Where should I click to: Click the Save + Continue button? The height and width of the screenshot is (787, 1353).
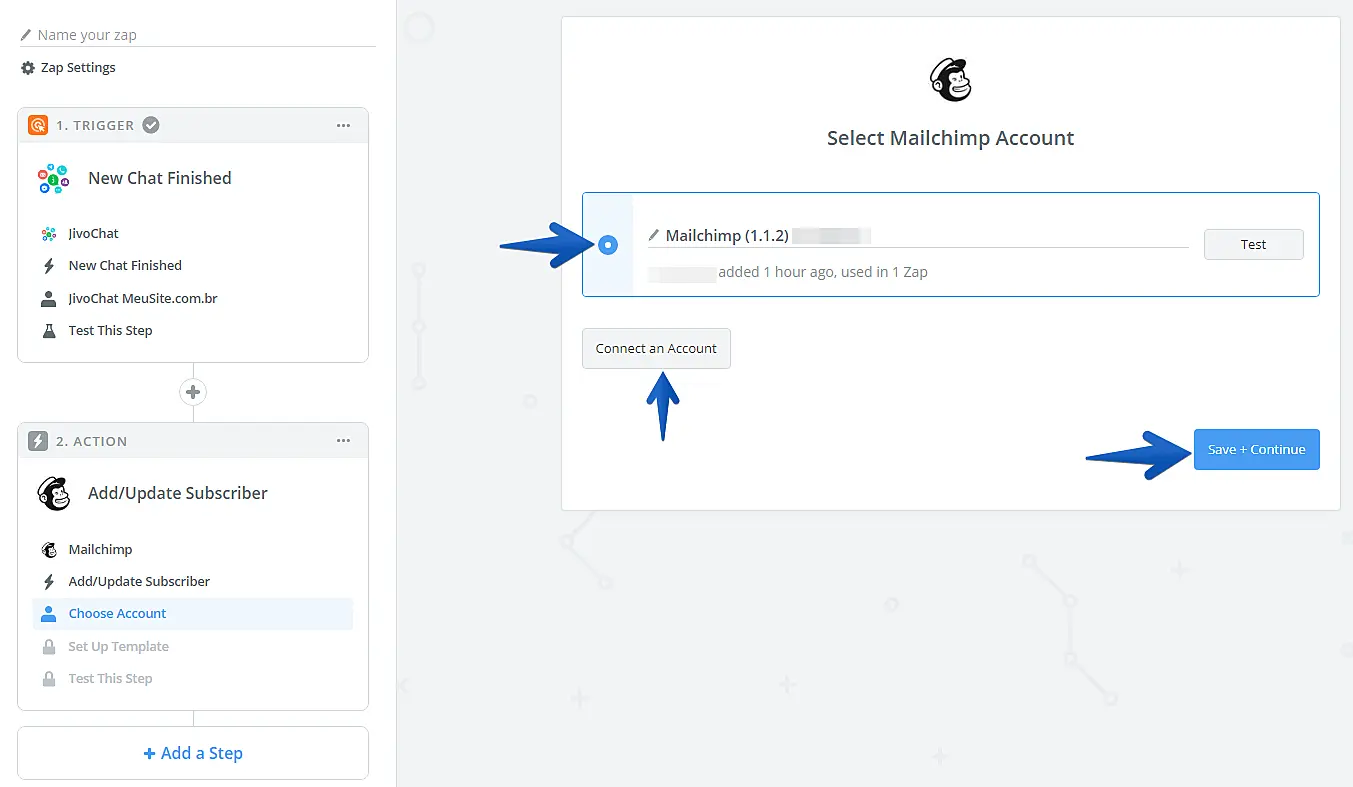coord(1256,450)
